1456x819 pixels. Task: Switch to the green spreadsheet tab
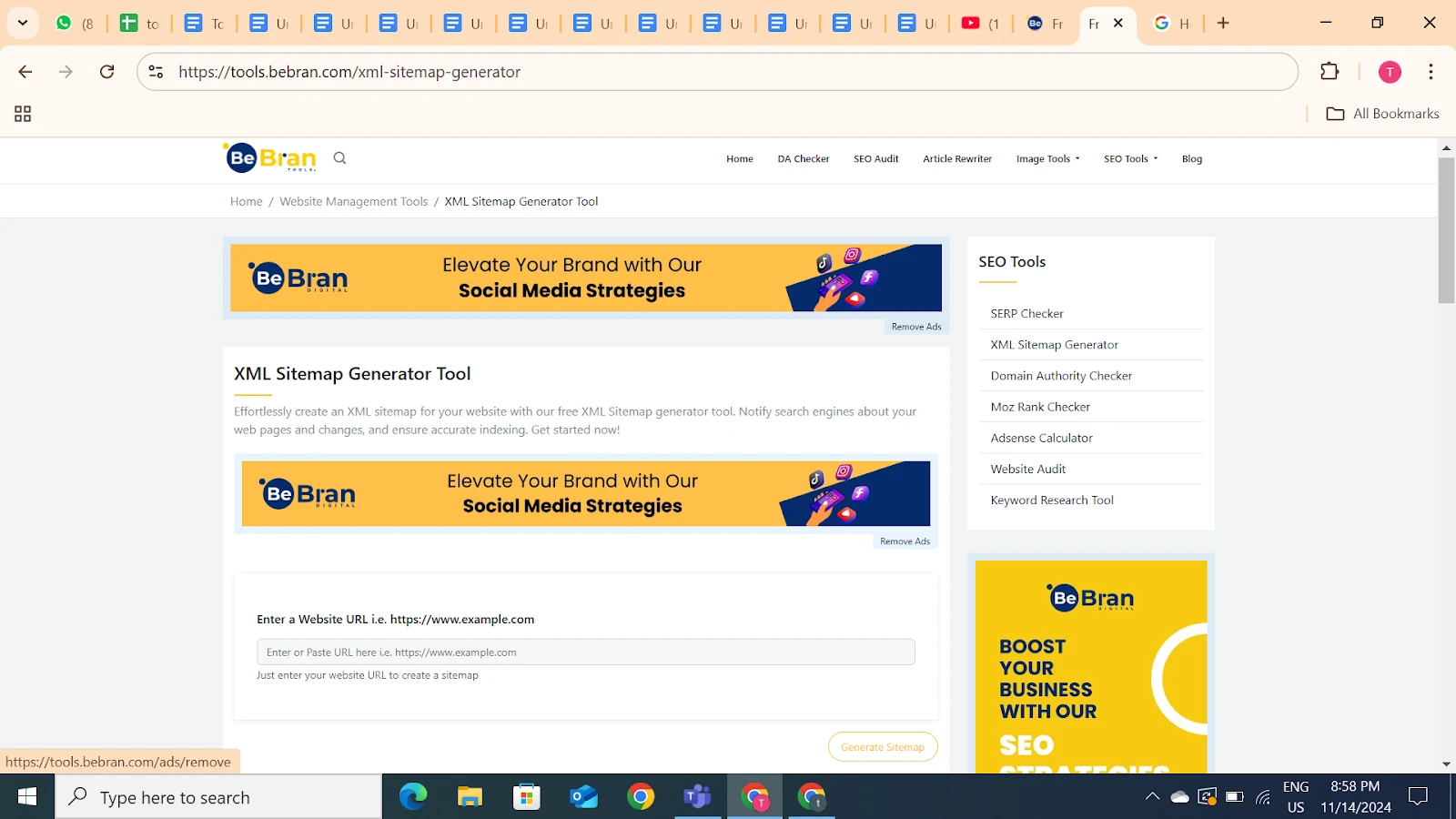pyautogui.click(x=139, y=24)
